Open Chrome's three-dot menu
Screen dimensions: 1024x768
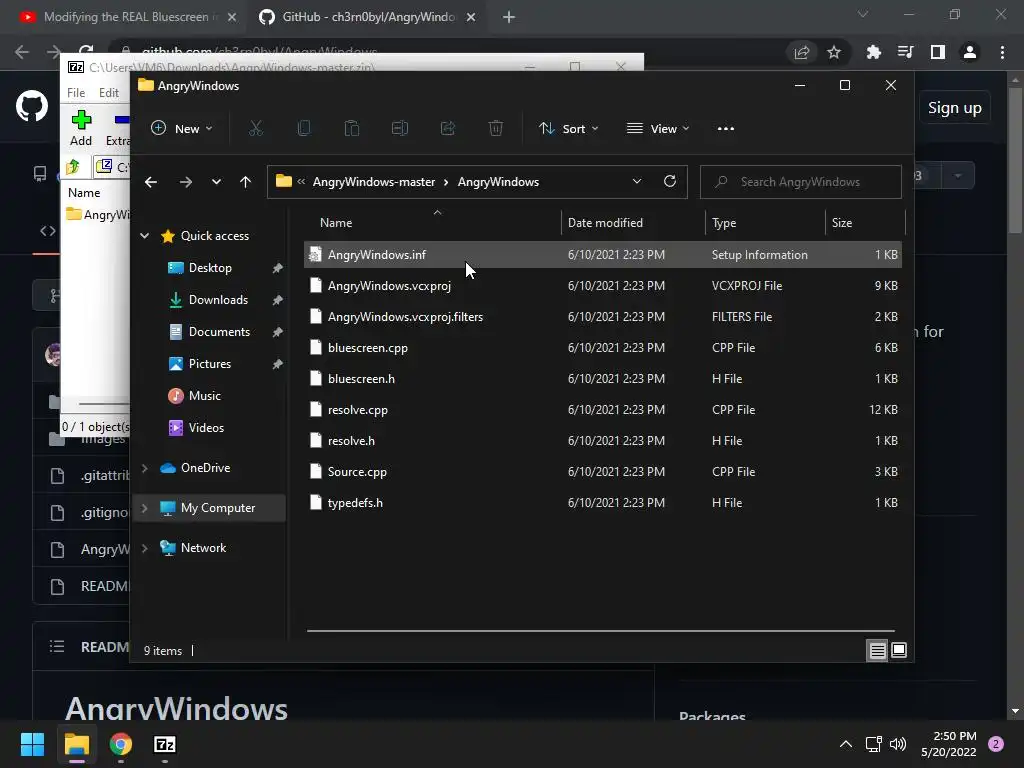(x=1002, y=52)
